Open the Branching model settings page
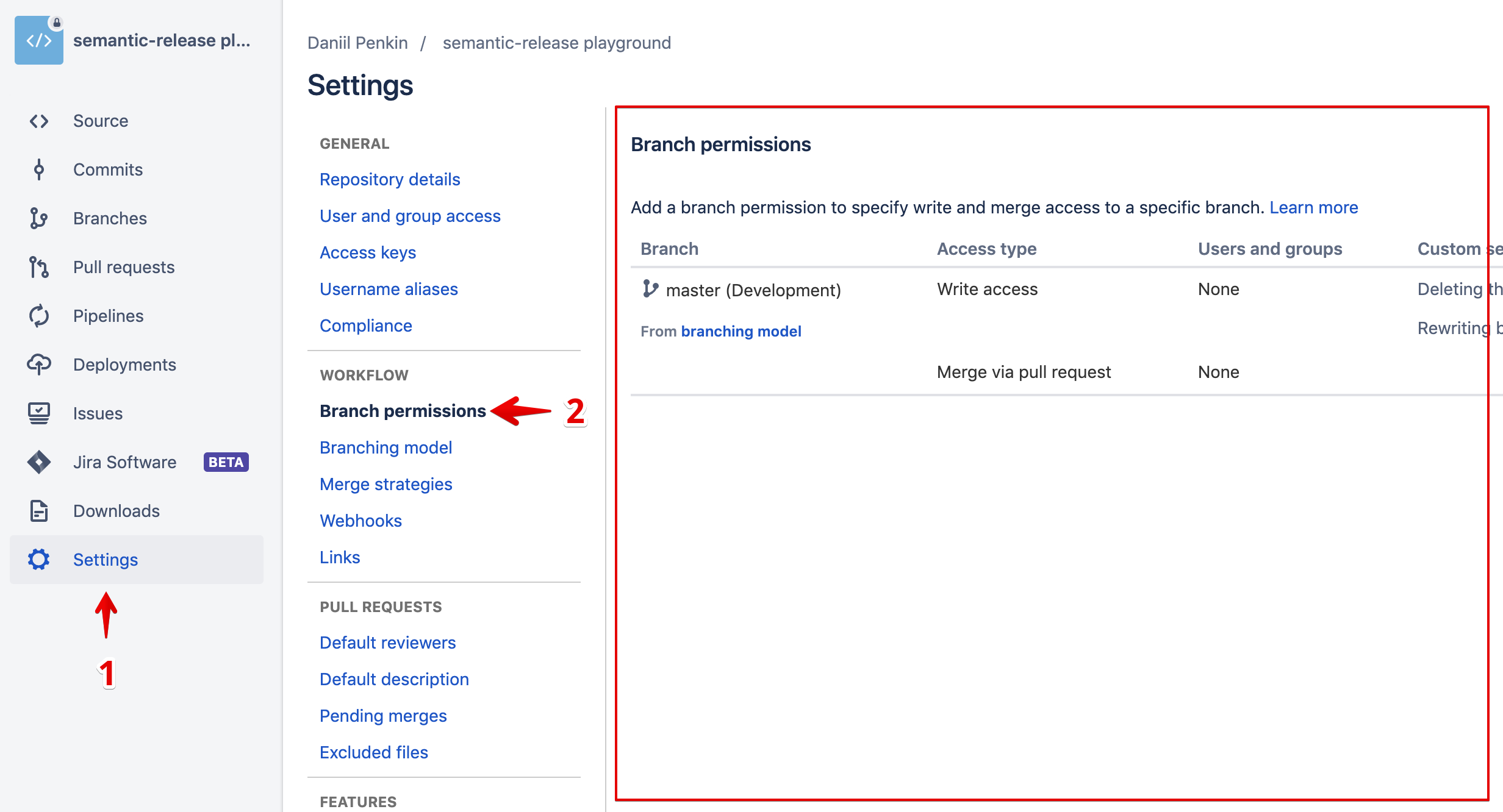 [x=386, y=447]
